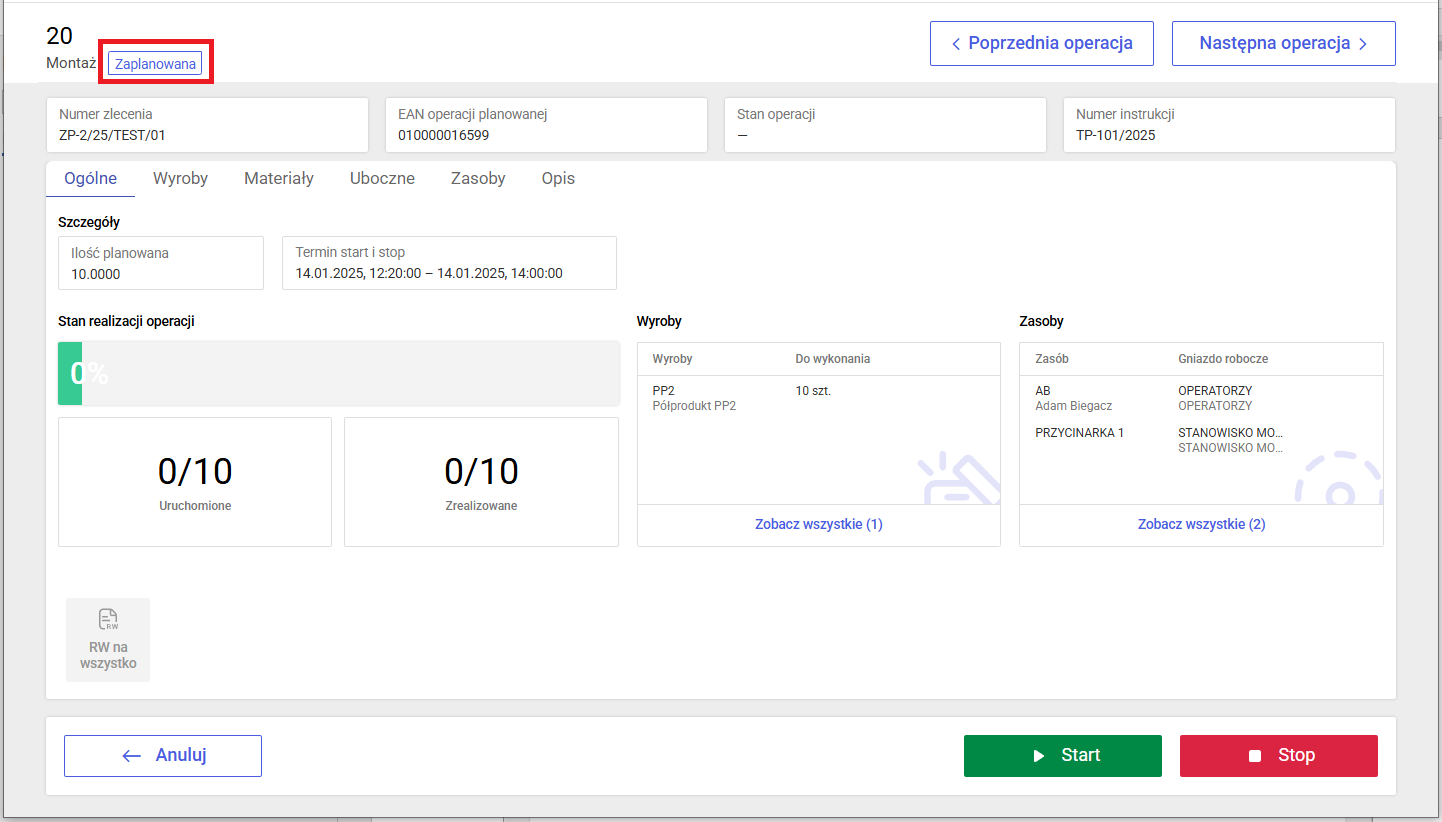
Task: Click the left chevron of Poprzednia operacja
Action: 956,44
